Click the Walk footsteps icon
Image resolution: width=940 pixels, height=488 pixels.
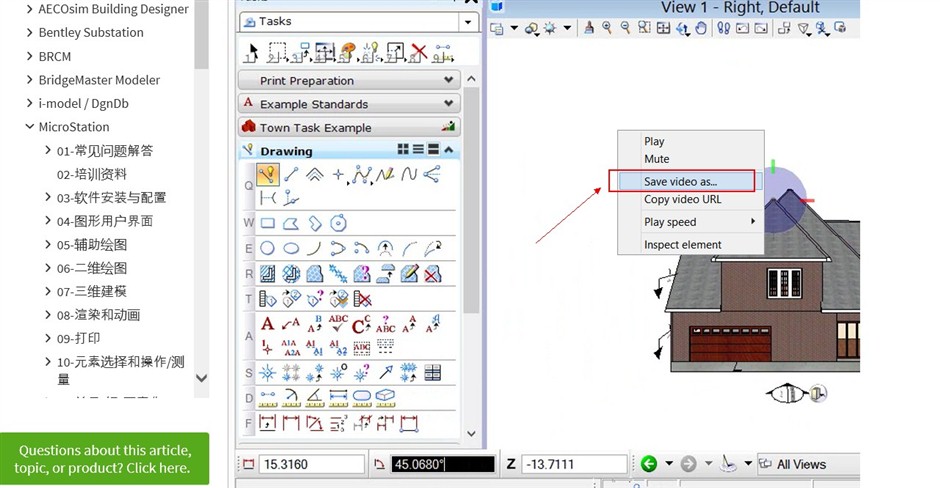[x=724, y=28]
